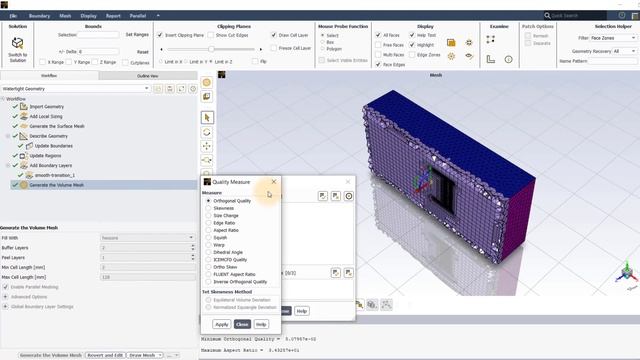This screenshot has height=360, width=640.
Task: Click the clipping plane slider handle
Action: coord(211,49)
